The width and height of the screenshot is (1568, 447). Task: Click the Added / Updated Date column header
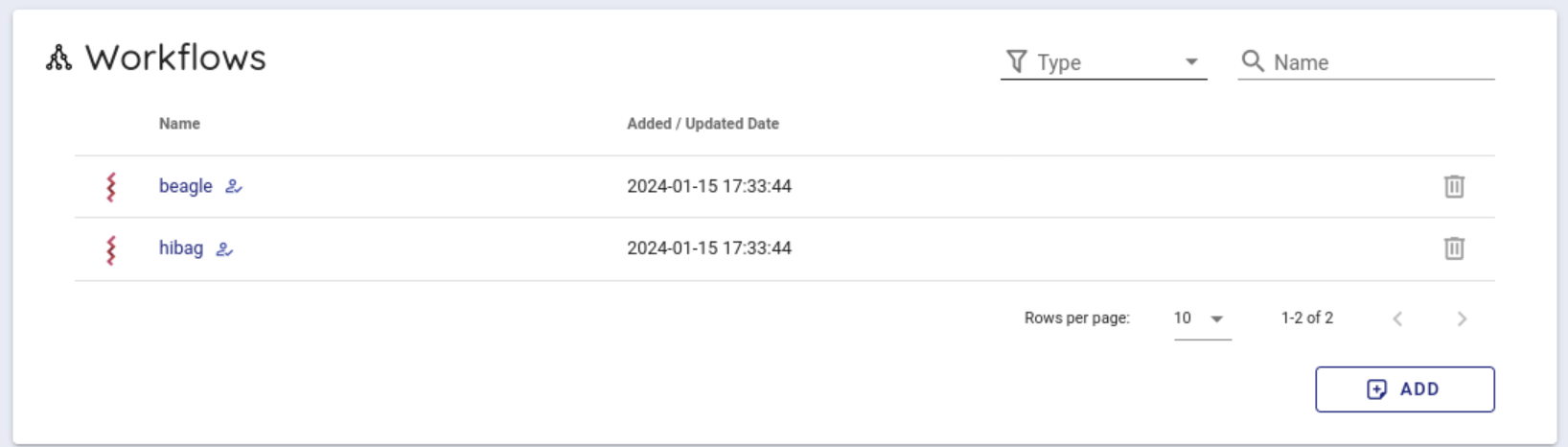tap(703, 124)
